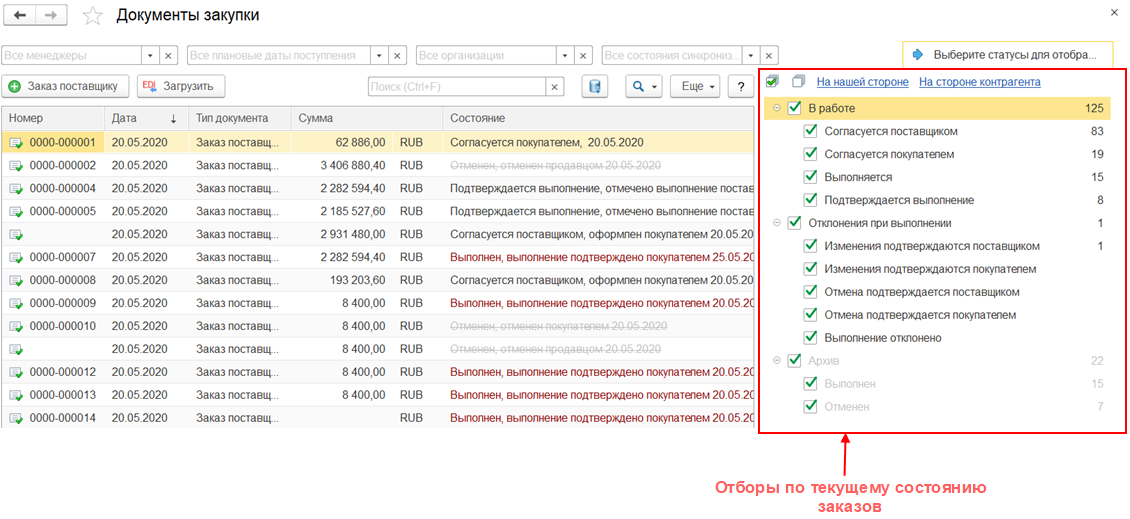Click into Все организации filter field
The image size is (1130, 519).
coord(486,56)
